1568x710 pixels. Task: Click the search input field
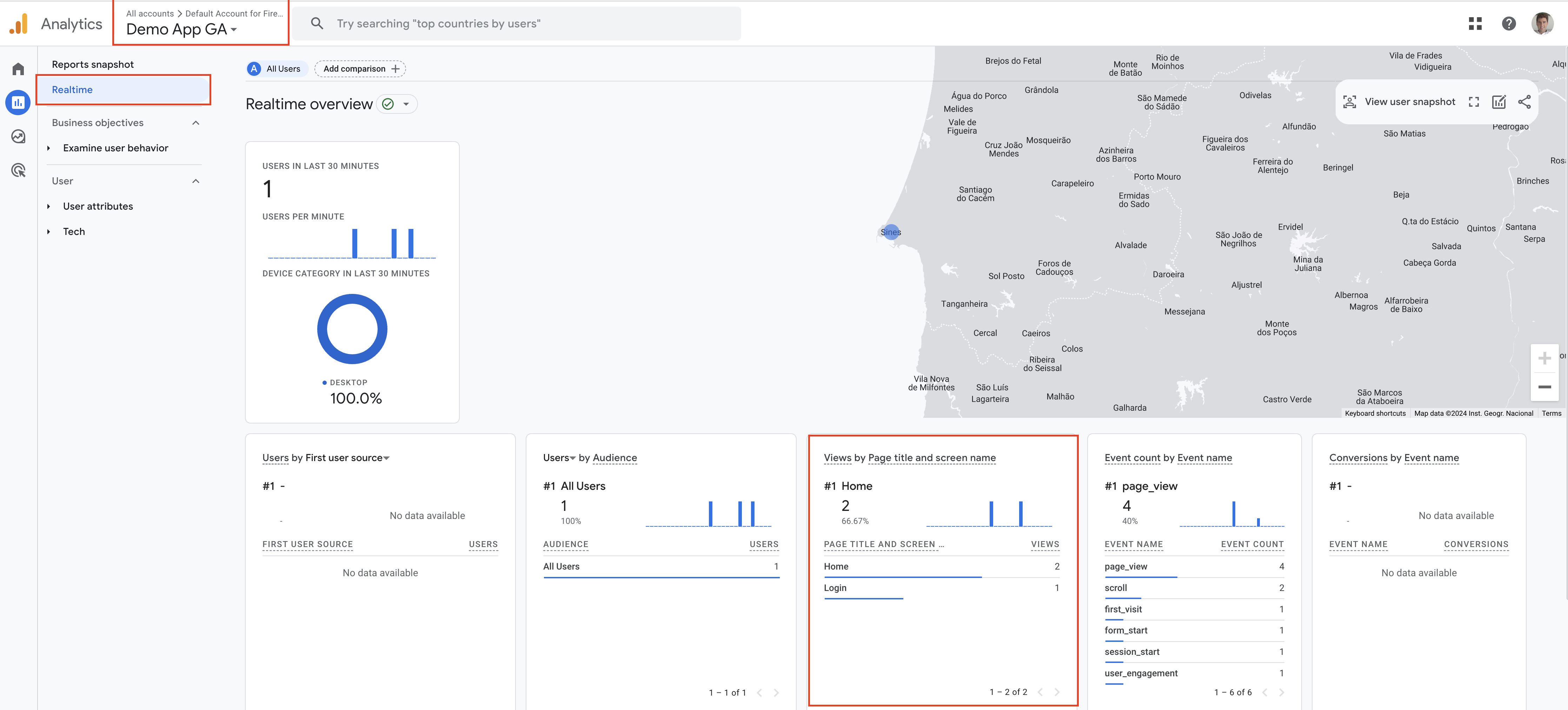click(x=516, y=24)
